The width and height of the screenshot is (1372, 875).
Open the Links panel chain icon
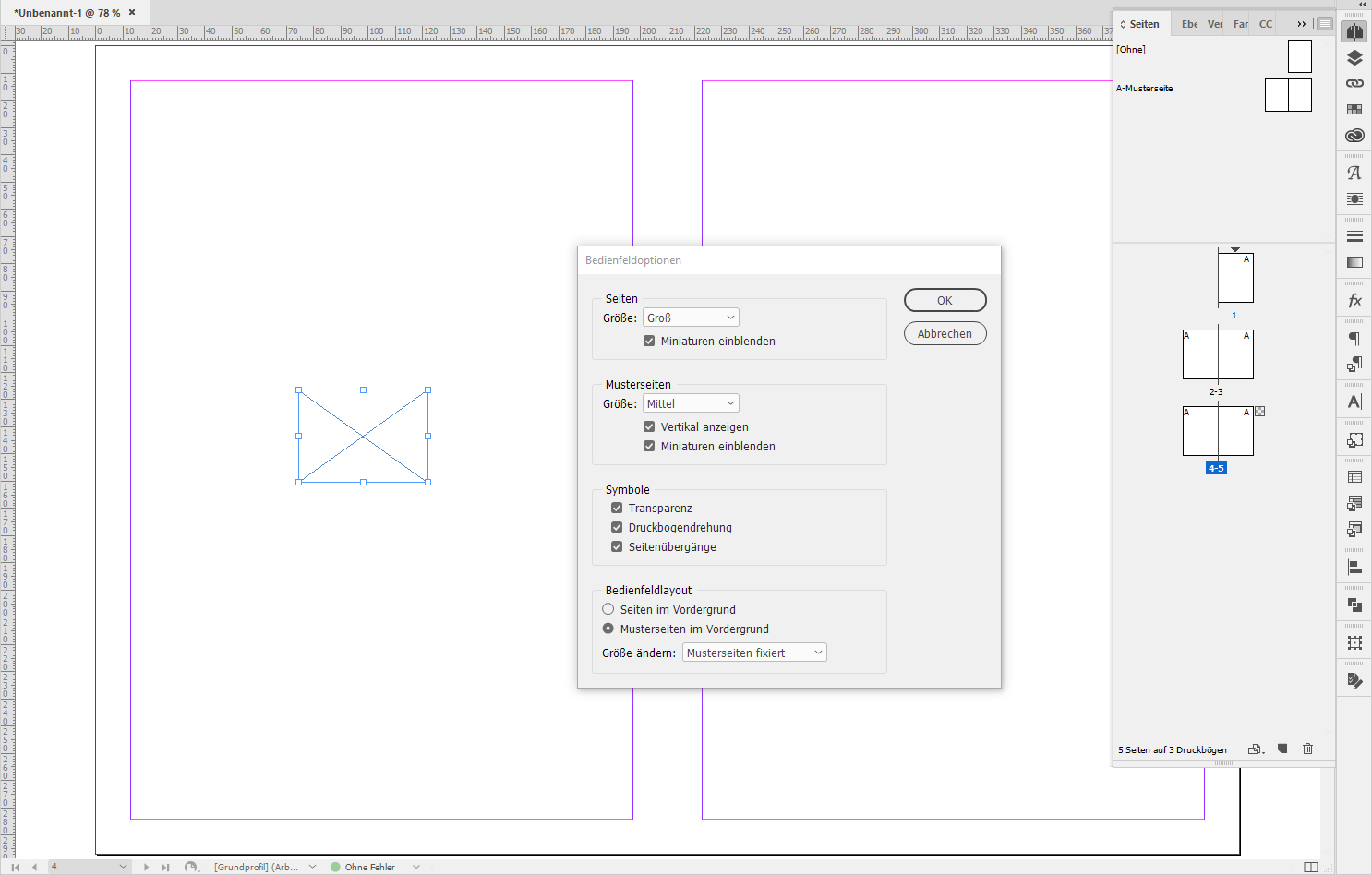(1354, 83)
